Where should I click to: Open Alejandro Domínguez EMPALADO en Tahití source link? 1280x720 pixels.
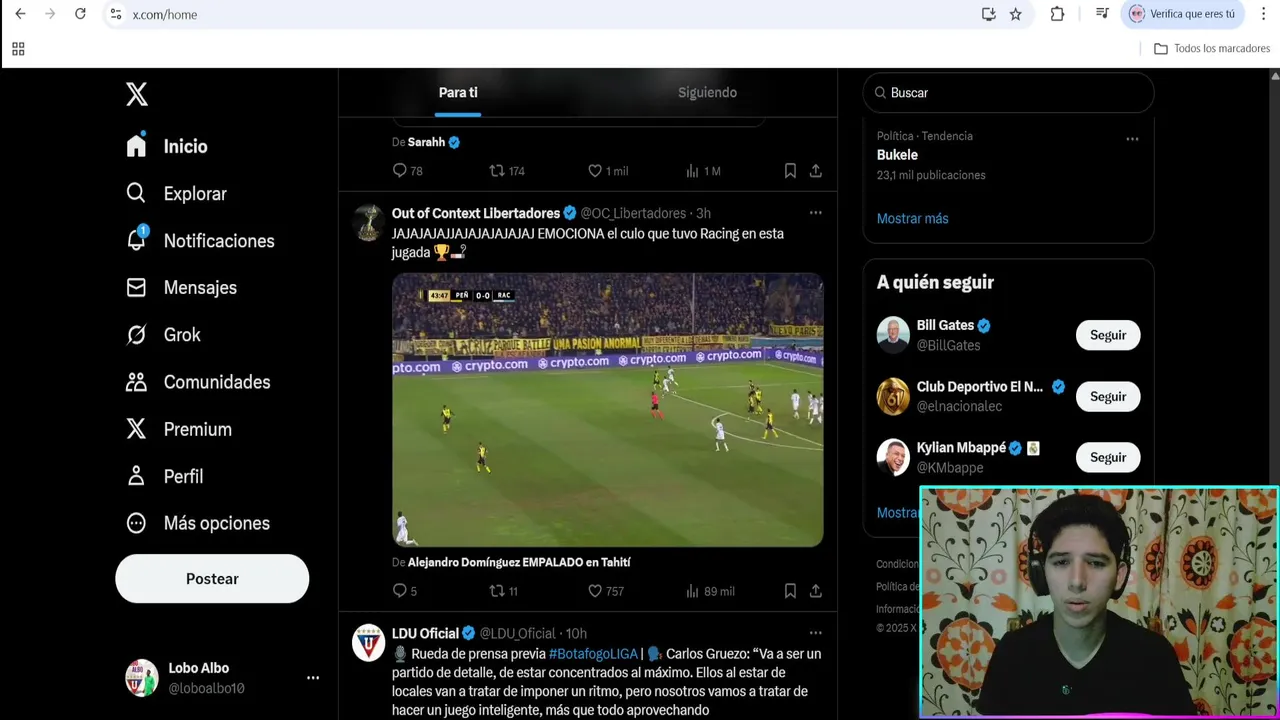click(519, 562)
